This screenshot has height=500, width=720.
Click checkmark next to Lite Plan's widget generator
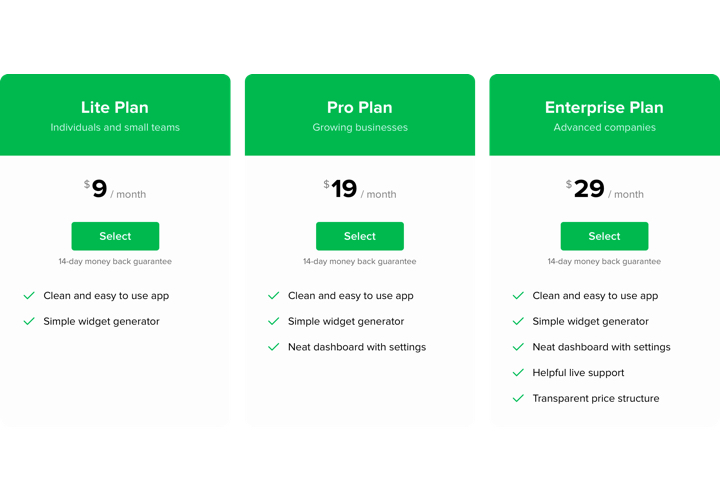pos(29,321)
